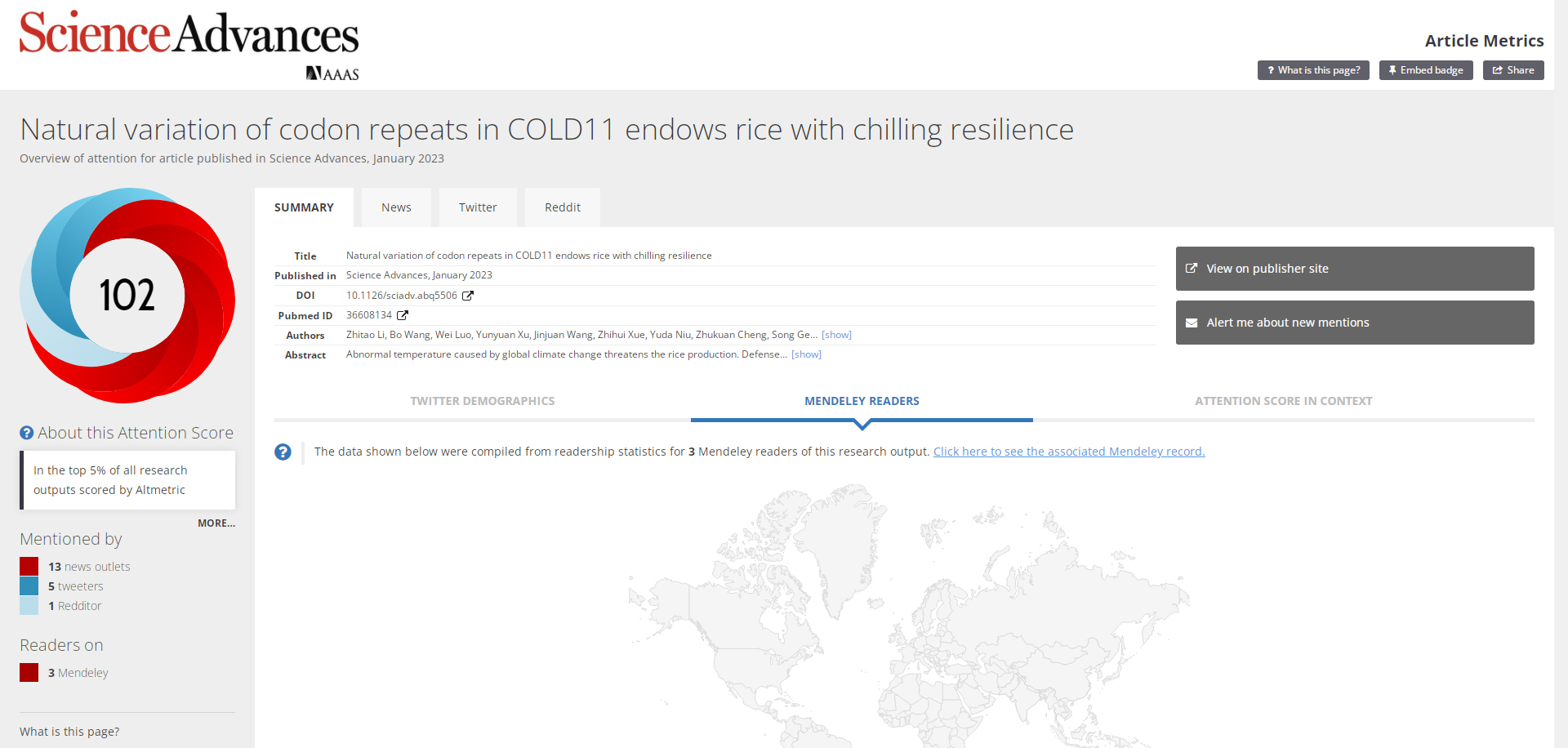Click the Mendeley readers help question icon
Screen dimensions: 1568x748
click(283, 452)
